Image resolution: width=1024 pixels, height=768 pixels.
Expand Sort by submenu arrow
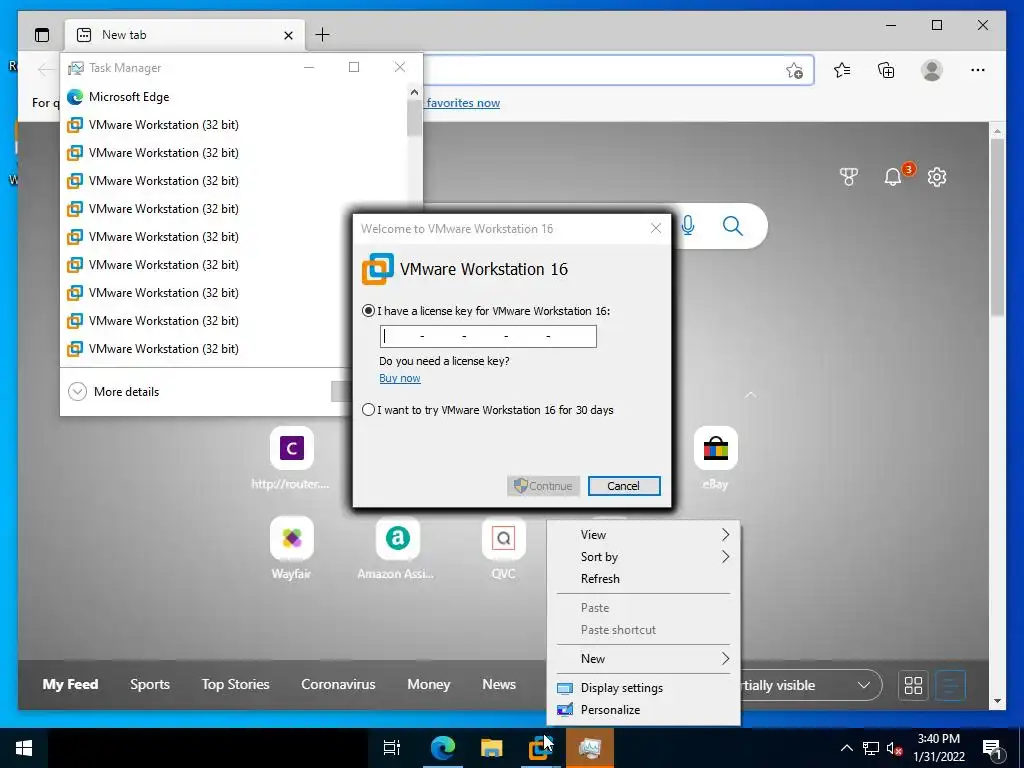pyautogui.click(x=725, y=557)
